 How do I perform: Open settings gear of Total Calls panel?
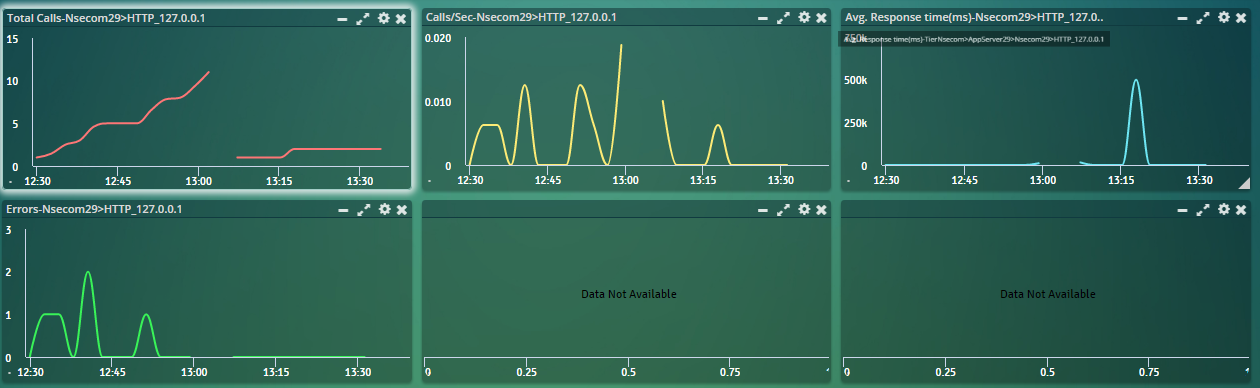tap(383, 18)
